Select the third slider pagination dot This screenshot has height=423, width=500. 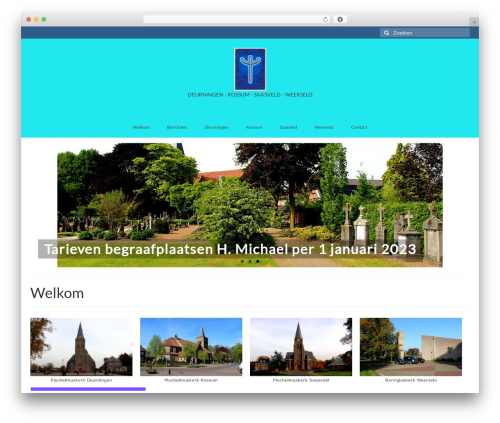click(258, 261)
